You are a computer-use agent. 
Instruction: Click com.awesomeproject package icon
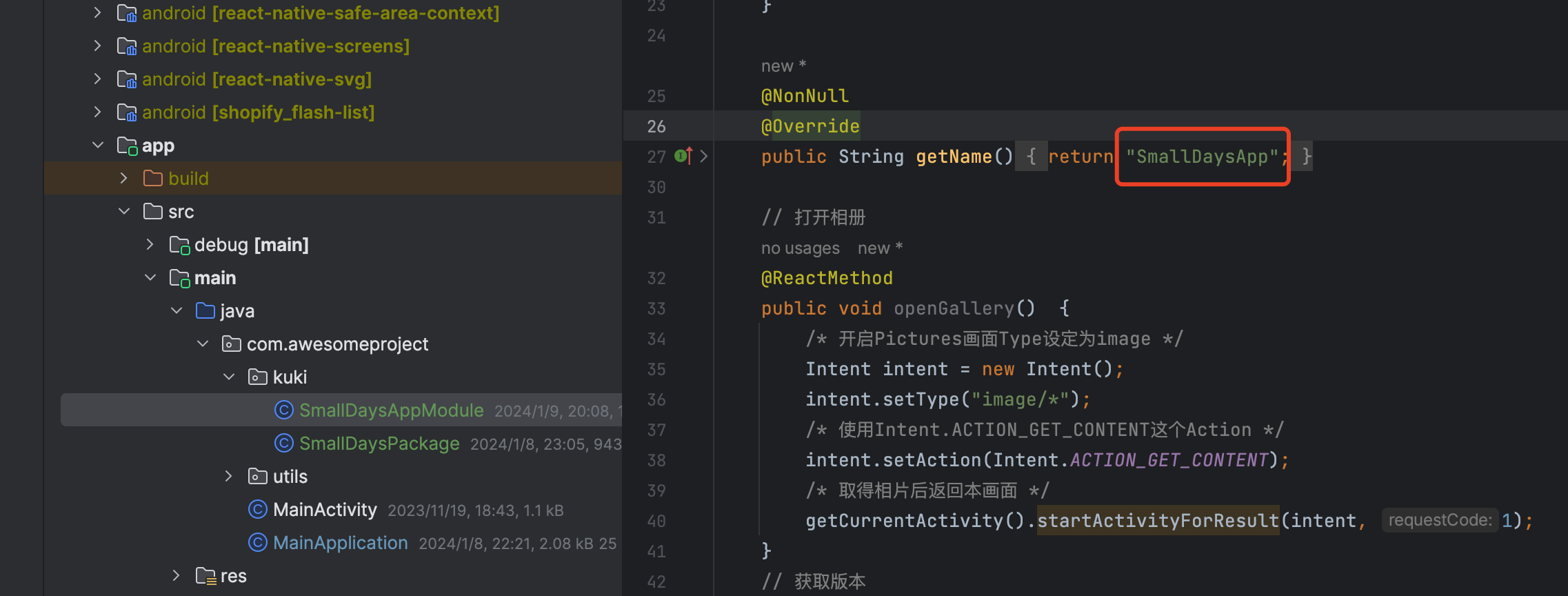[232, 344]
